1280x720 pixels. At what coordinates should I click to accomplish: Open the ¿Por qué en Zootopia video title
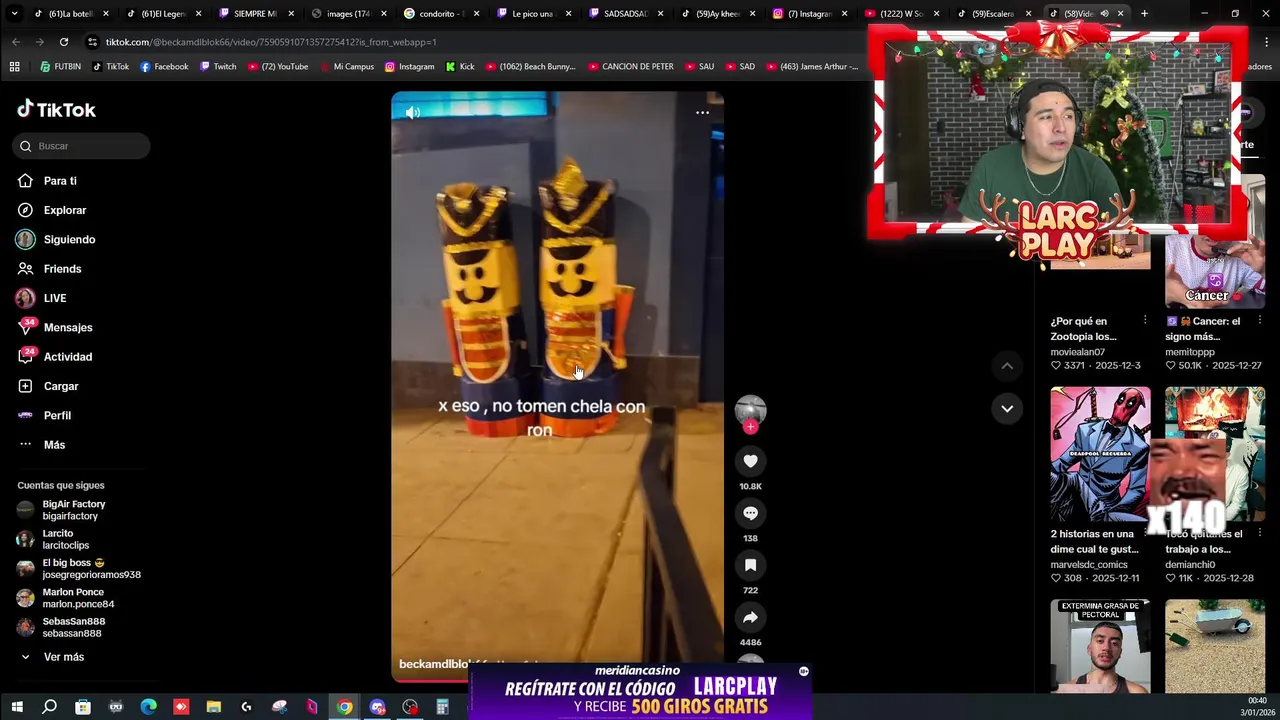point(1083,329)
